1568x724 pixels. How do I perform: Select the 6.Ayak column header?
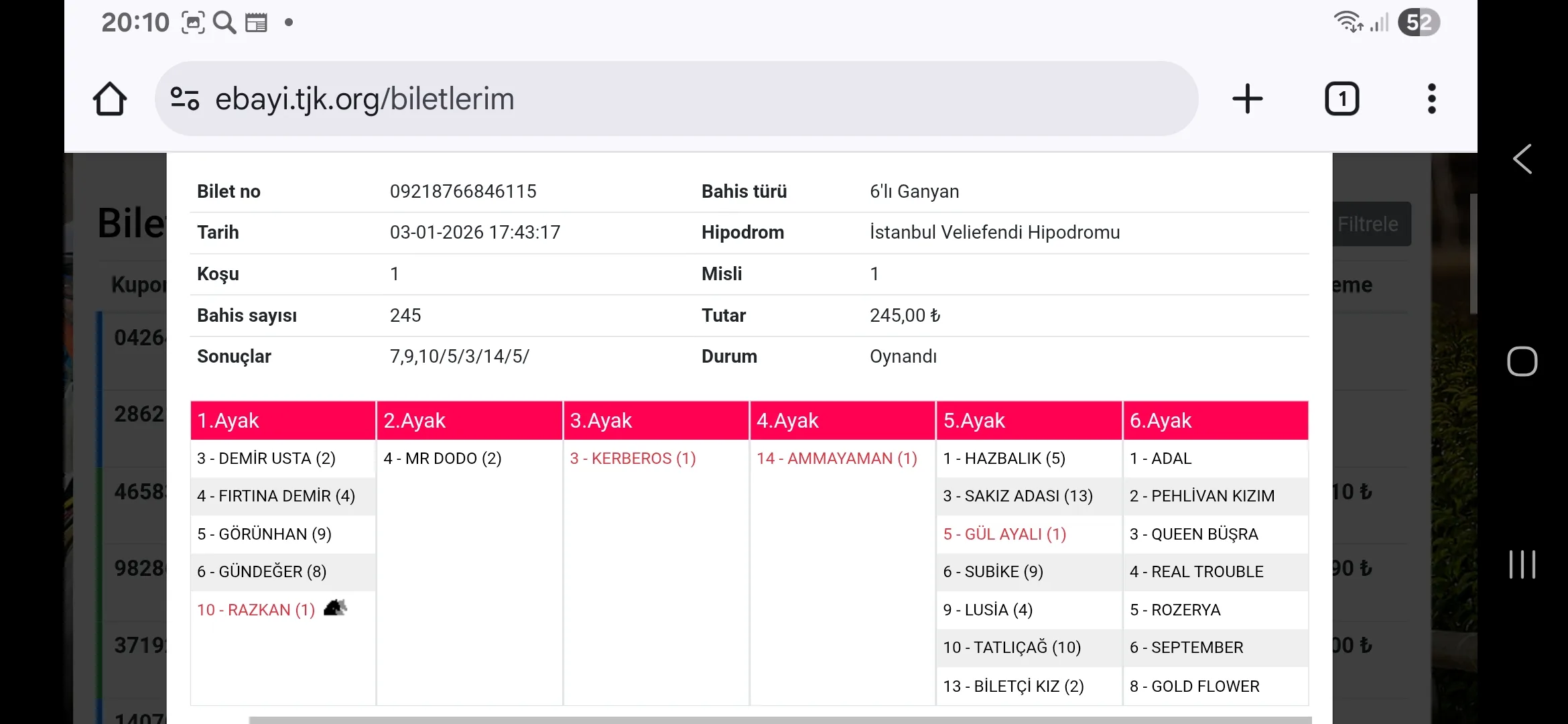point(1215,420)
